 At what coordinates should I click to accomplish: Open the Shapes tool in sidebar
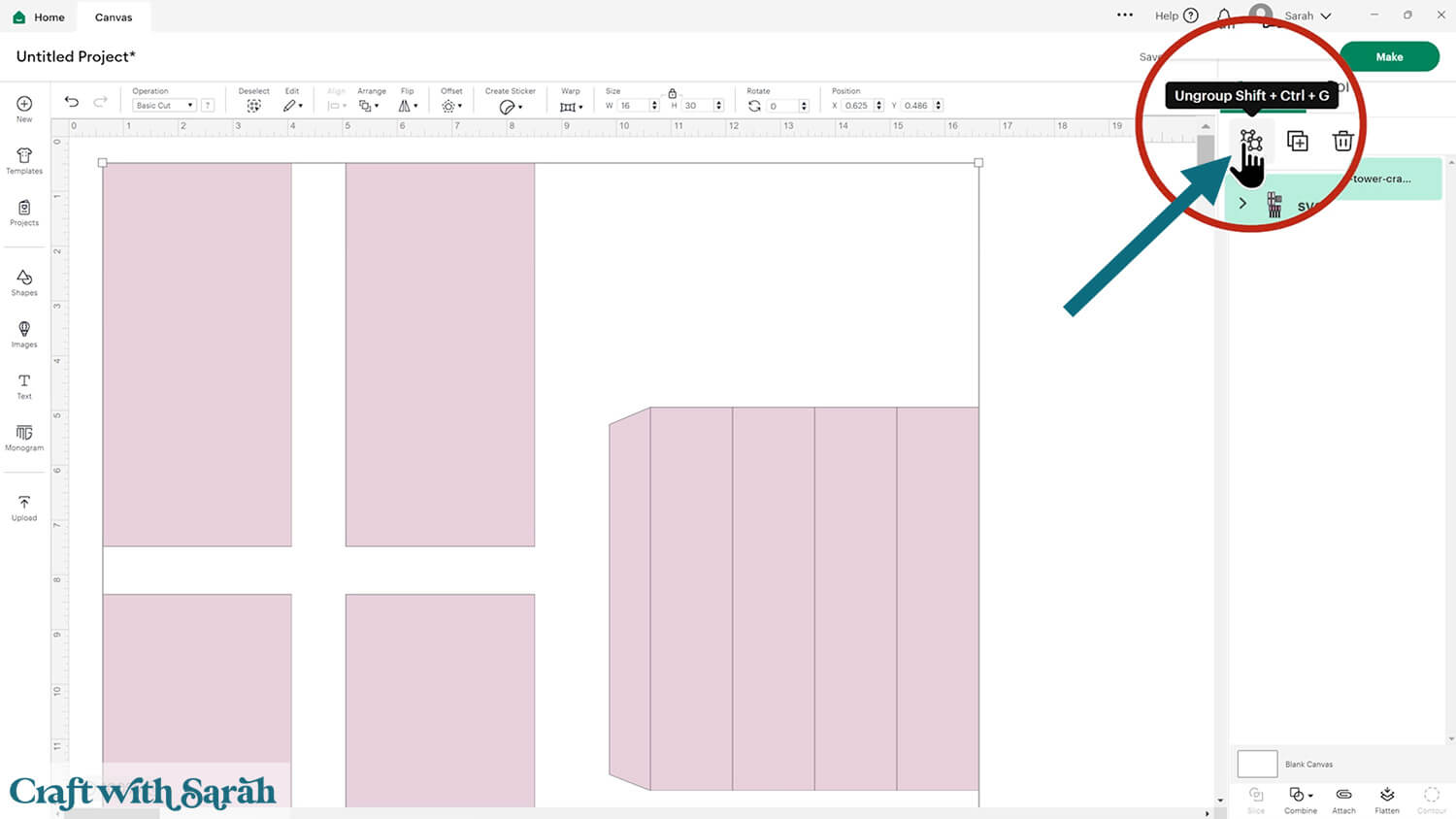coord(24,282)
